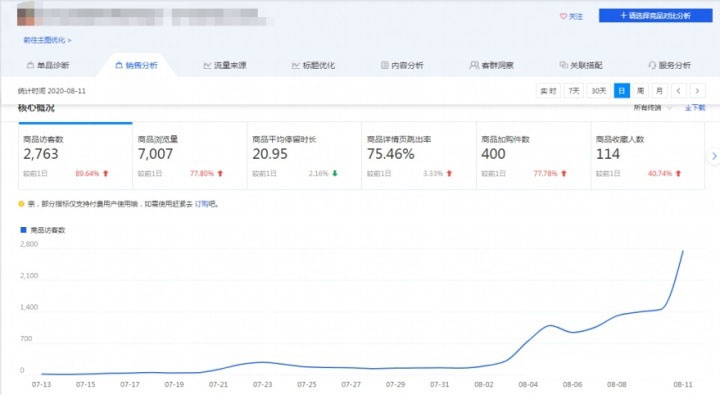Select the 商品收藏人数 metric card
Viewport: 720px width, 395px height.
[x=648, y=156]
